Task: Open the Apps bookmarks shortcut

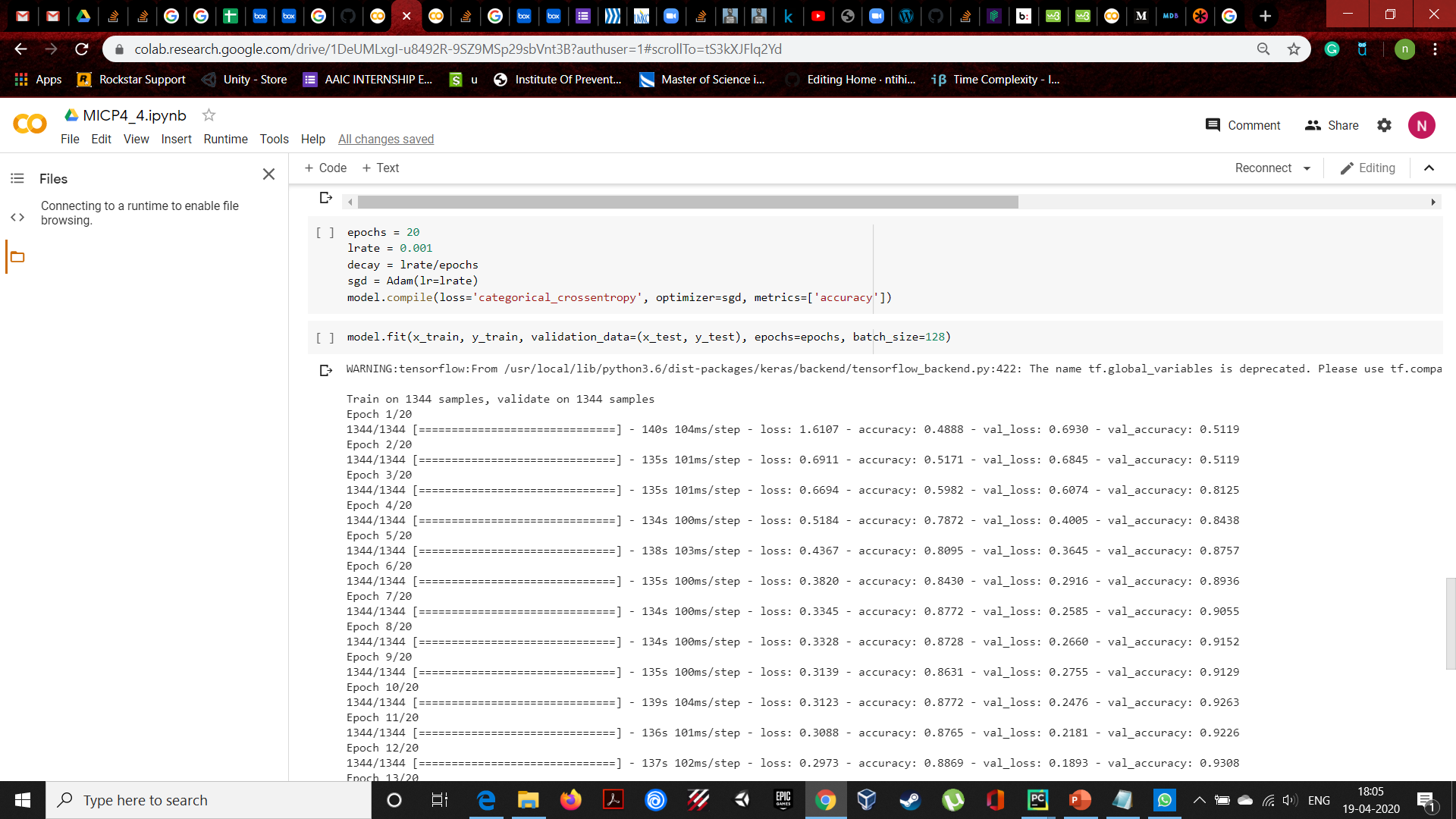Action: (x=38, y=80)
